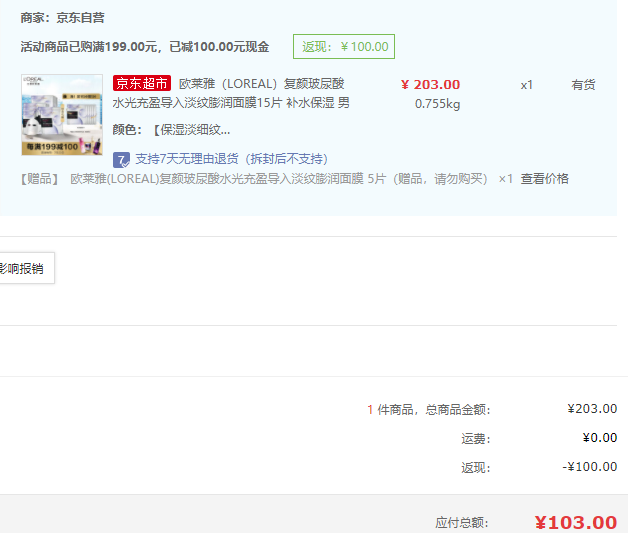Image resolution: width=628 pixels, height=533 pixels.
Task: Open the L'Oreal face mask product thumbnail
Action: point(62,115)
